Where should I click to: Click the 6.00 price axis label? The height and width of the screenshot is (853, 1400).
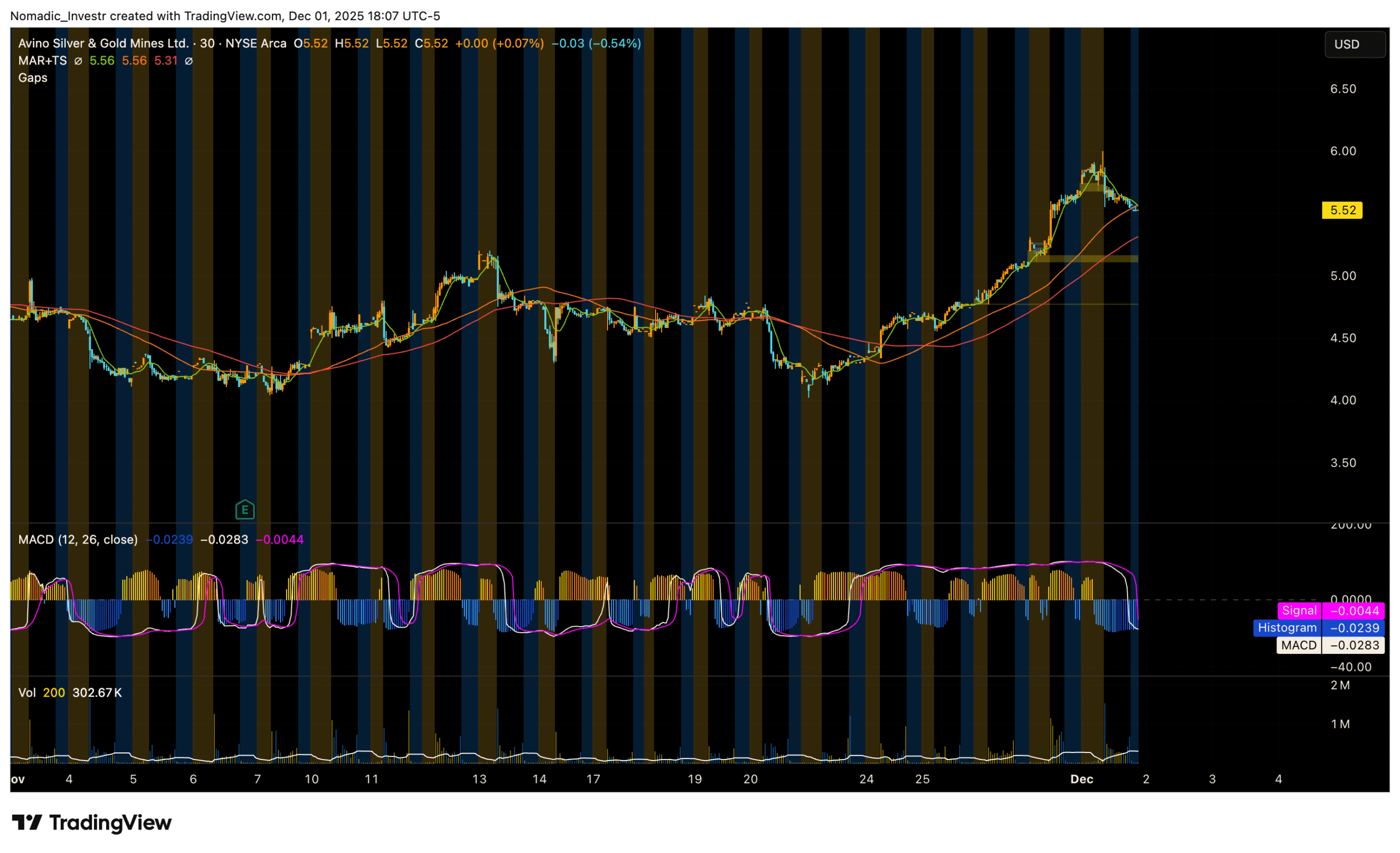tap(1343, 151)
